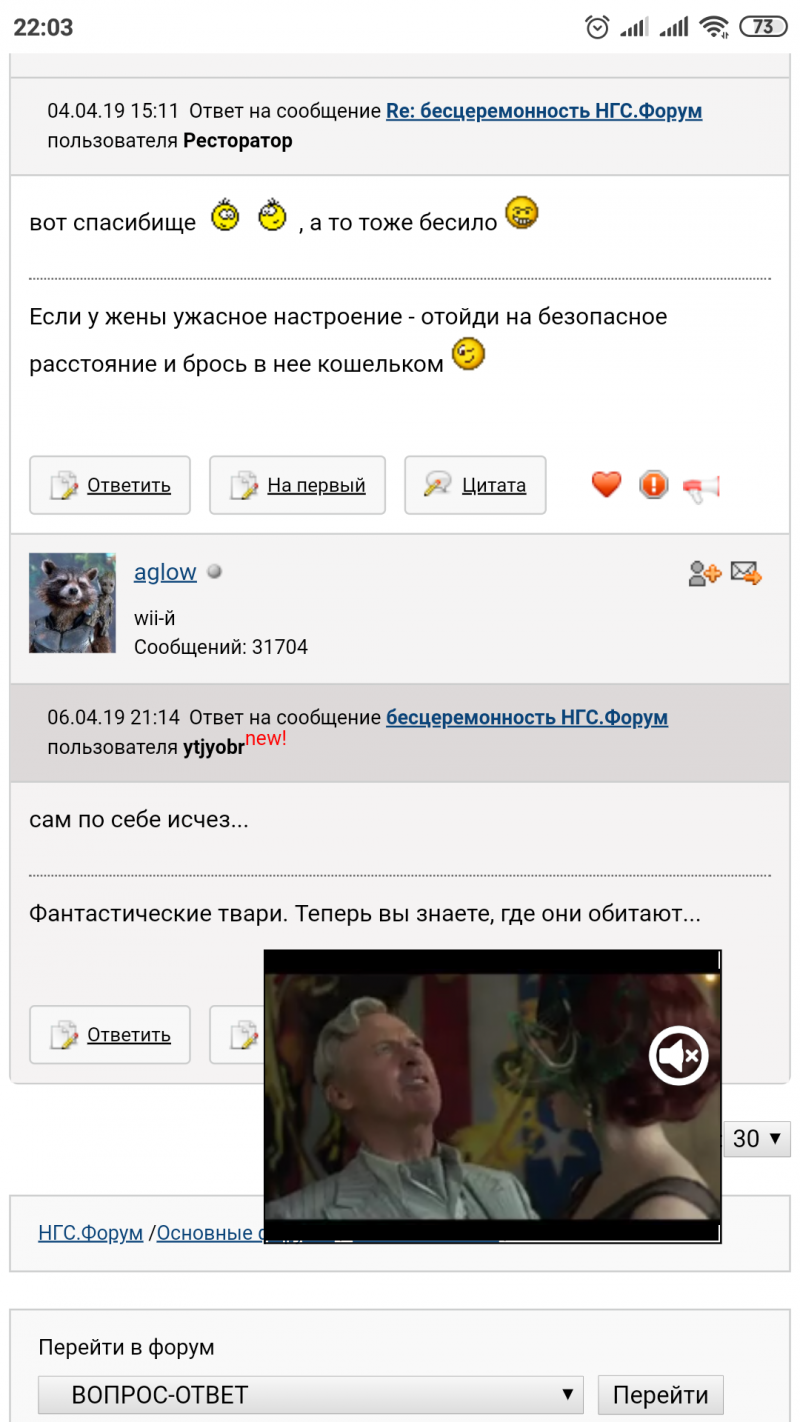Image resolution: width=800 pixels, height=1422 pixels.
Task: Open aglow's raccoon avatar
Action: (72, 603)
